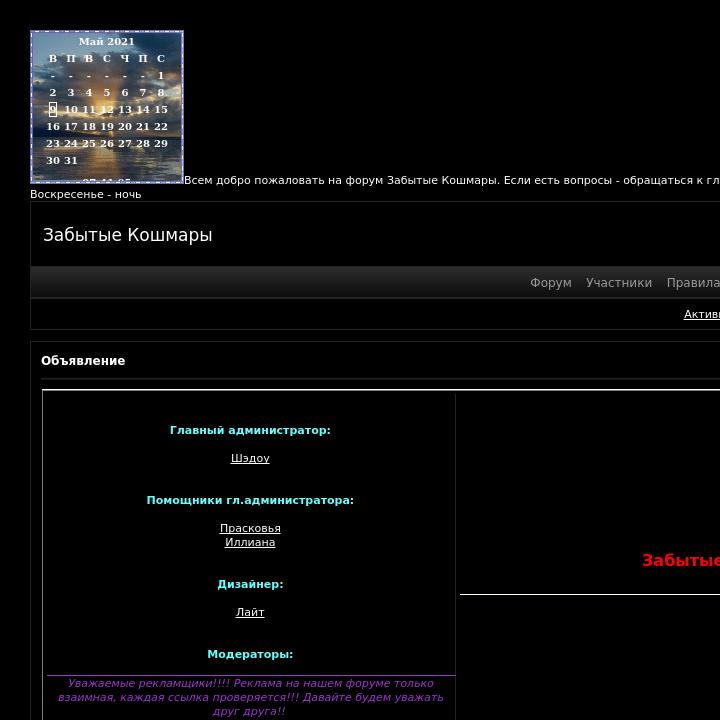Open Шэдоу administrator profile link
This screenshot has height=720, width=720.
point(250,458)
